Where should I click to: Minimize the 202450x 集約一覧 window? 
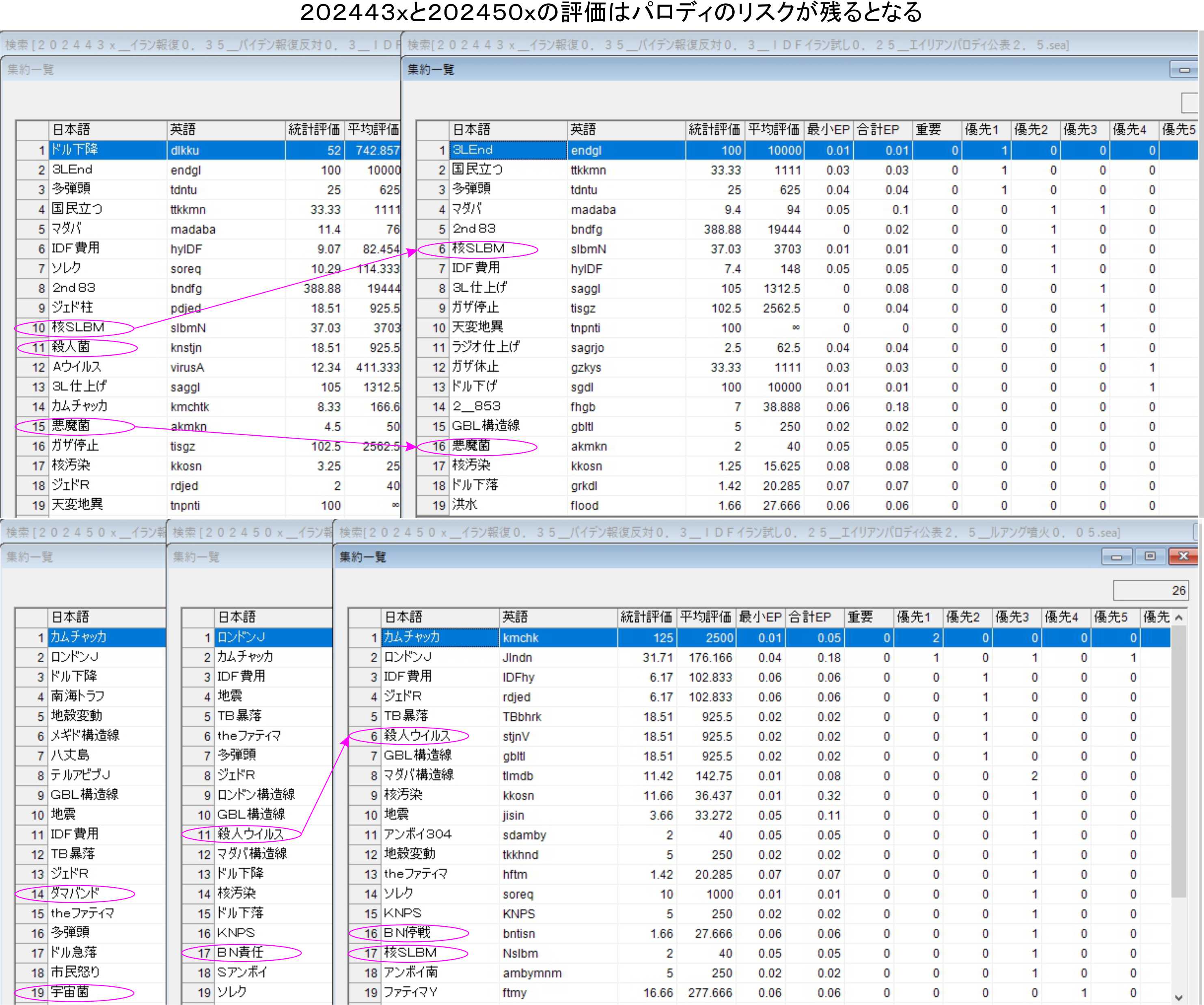tap(1116, 556)
